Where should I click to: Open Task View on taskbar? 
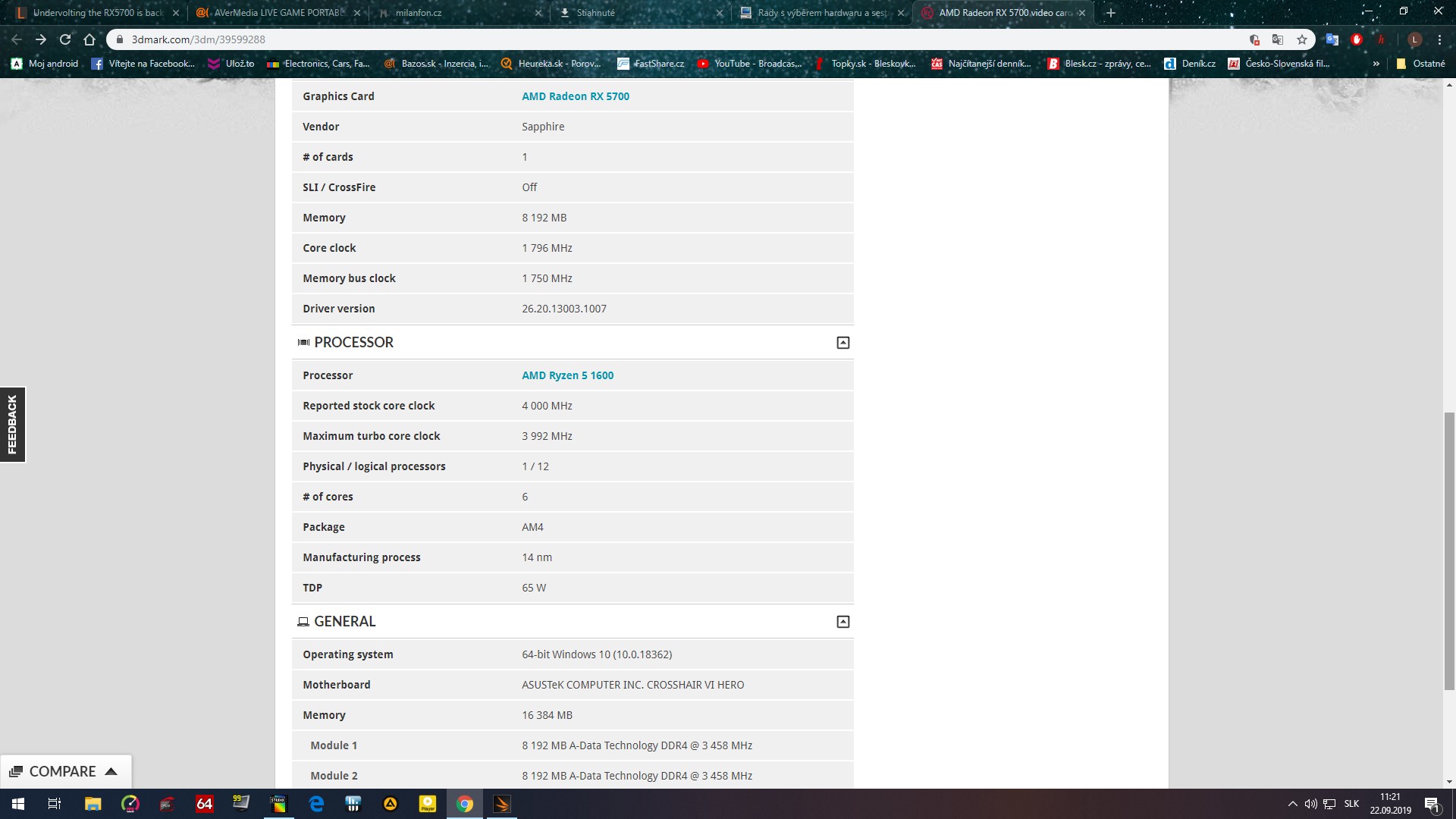[55, 804]
